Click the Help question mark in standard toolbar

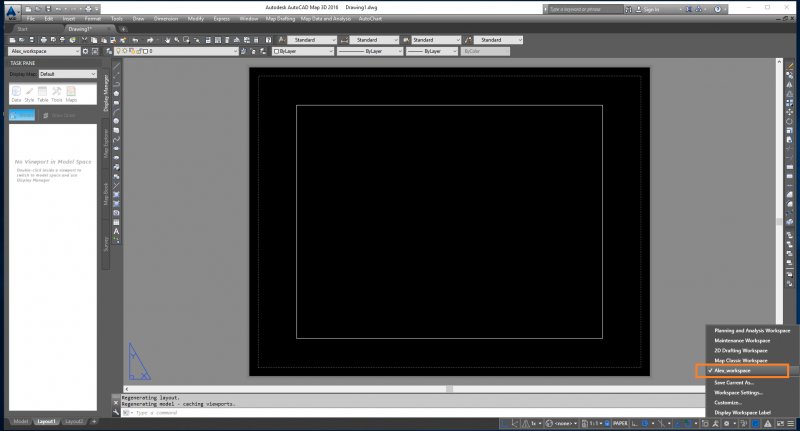[268, 40]
